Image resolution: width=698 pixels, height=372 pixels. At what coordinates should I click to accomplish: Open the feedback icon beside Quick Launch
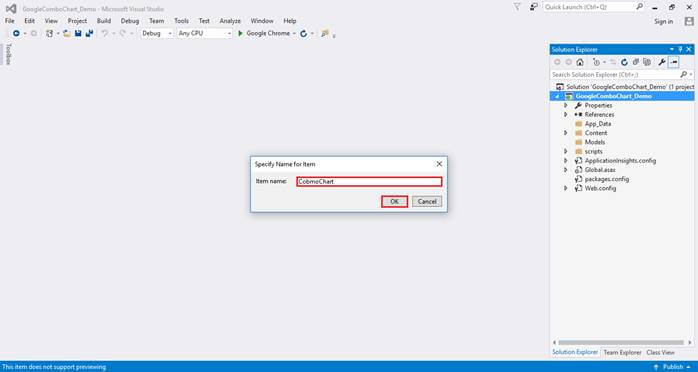pos(534,7)
